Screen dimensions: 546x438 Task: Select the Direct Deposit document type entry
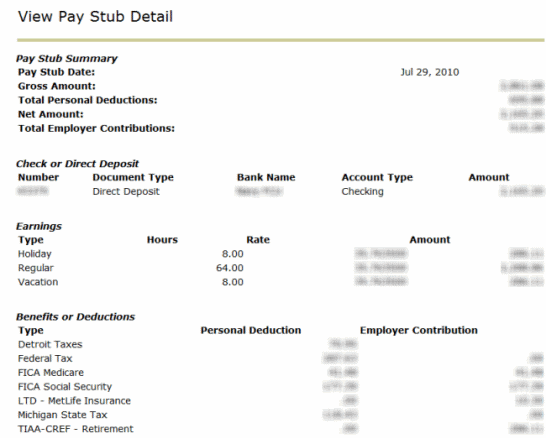click(x=126, y=191)
